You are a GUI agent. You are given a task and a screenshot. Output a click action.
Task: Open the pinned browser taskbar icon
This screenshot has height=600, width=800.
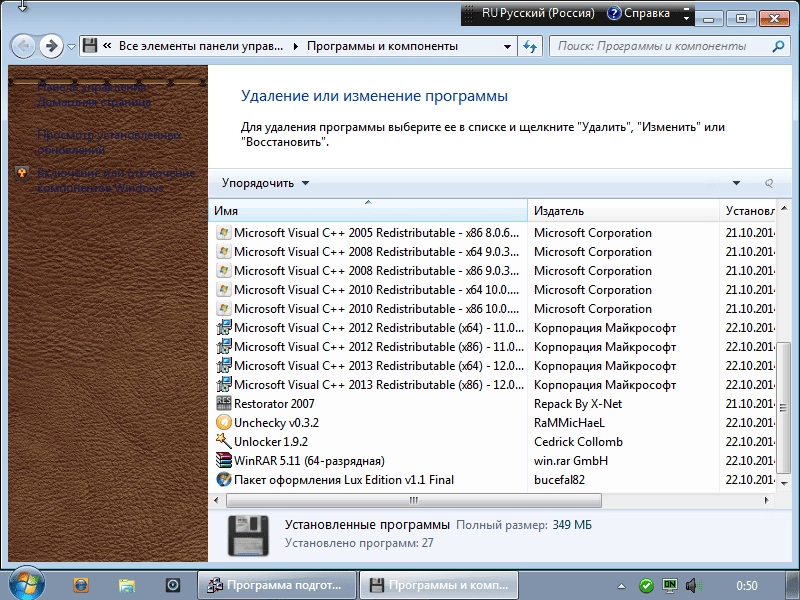click(81, 585)
